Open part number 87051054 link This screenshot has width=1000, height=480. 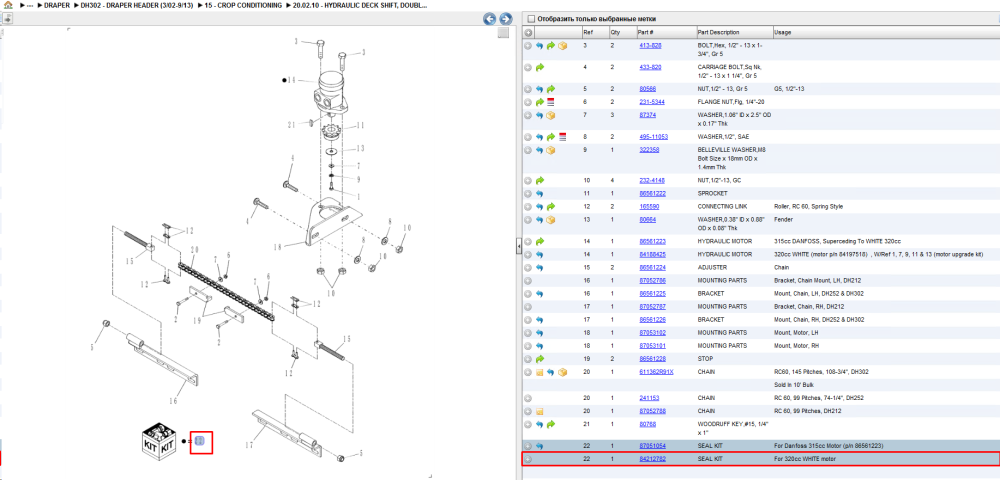coord(652,446)
